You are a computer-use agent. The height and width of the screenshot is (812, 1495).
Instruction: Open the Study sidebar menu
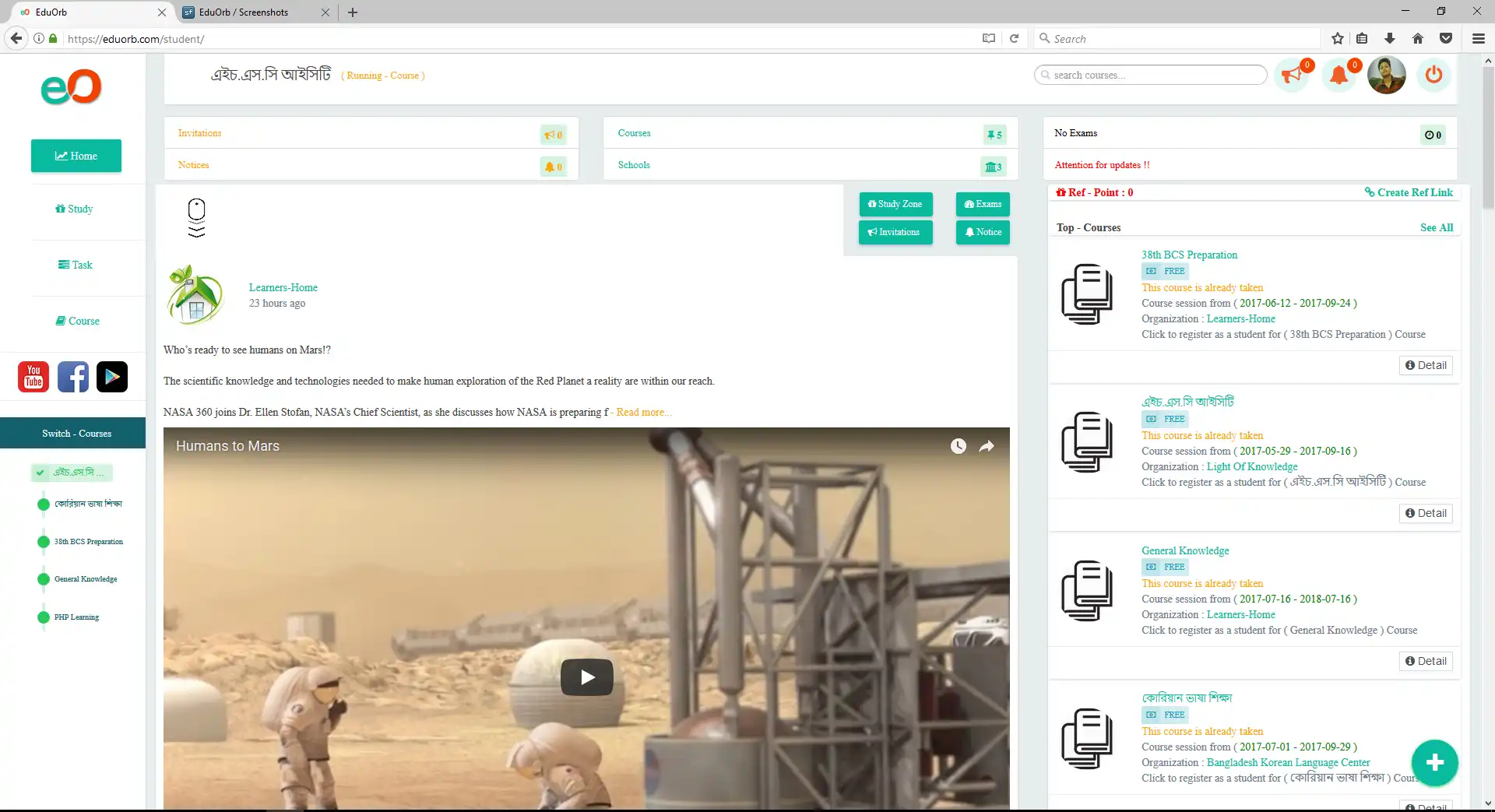[x=74, y=209]
